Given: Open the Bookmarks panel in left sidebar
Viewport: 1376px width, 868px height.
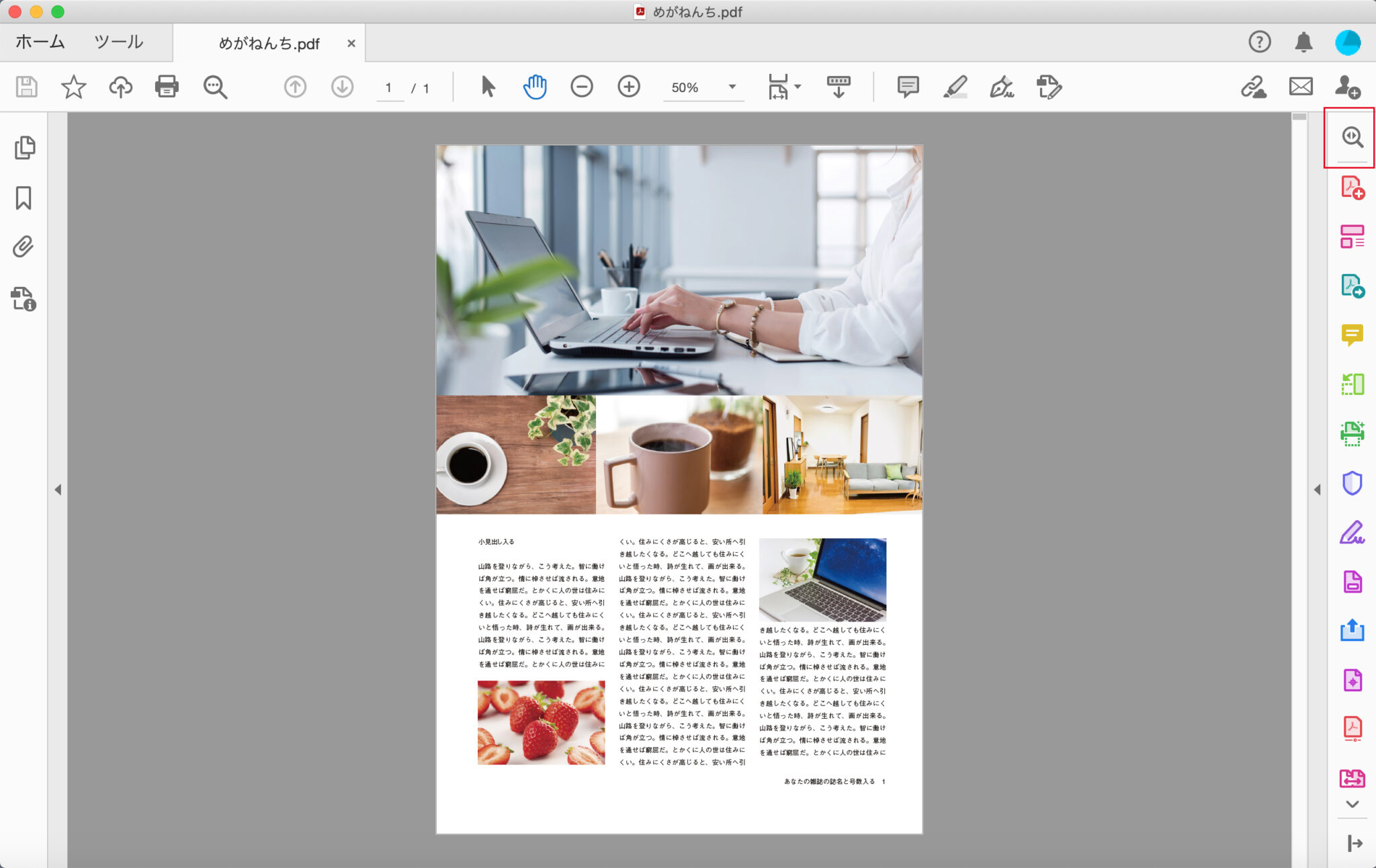Looking at the screenshot, I should click(24, 198).
